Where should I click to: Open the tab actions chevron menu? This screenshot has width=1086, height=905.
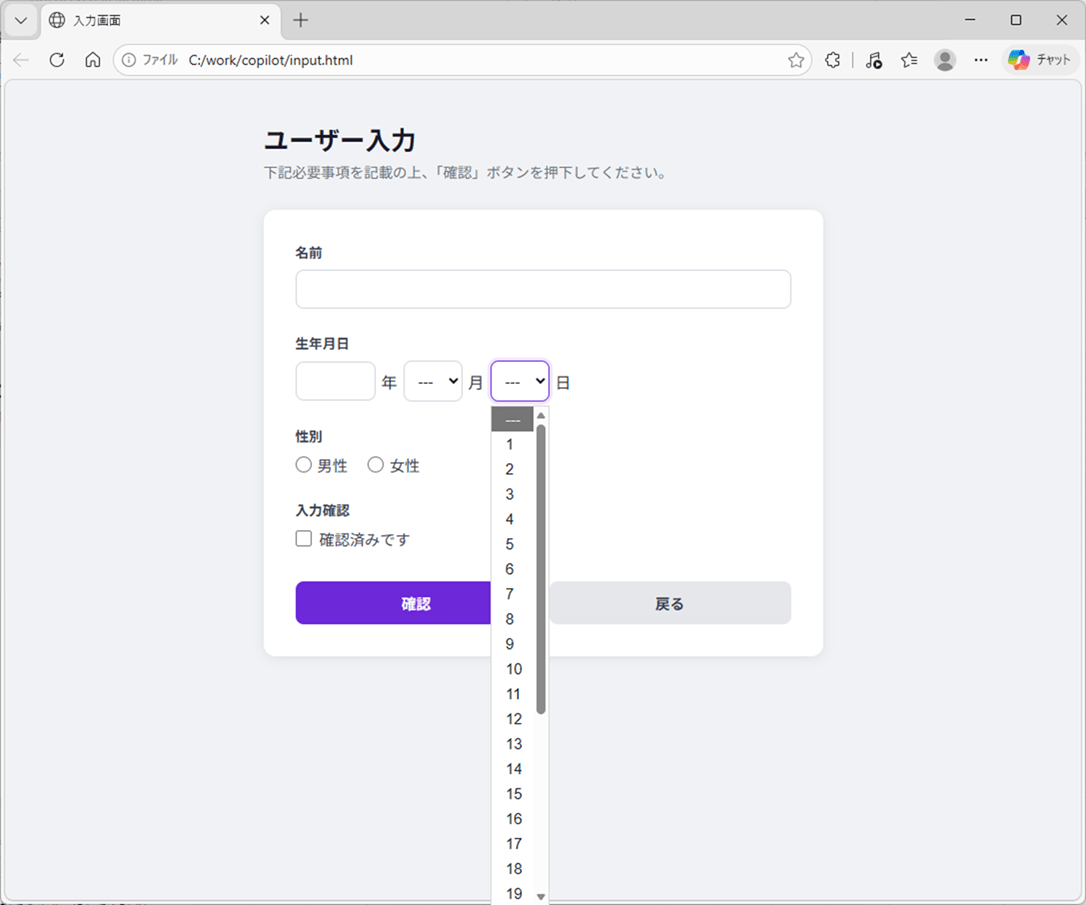click(21, 20)
